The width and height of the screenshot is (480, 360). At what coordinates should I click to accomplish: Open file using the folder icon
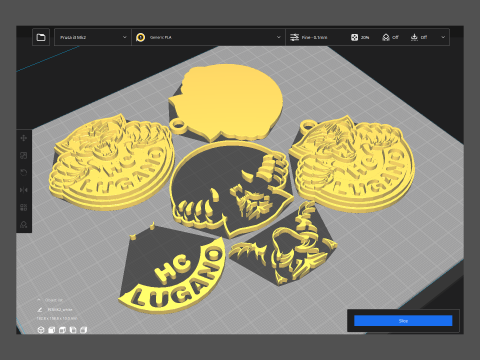pos(41,37)
